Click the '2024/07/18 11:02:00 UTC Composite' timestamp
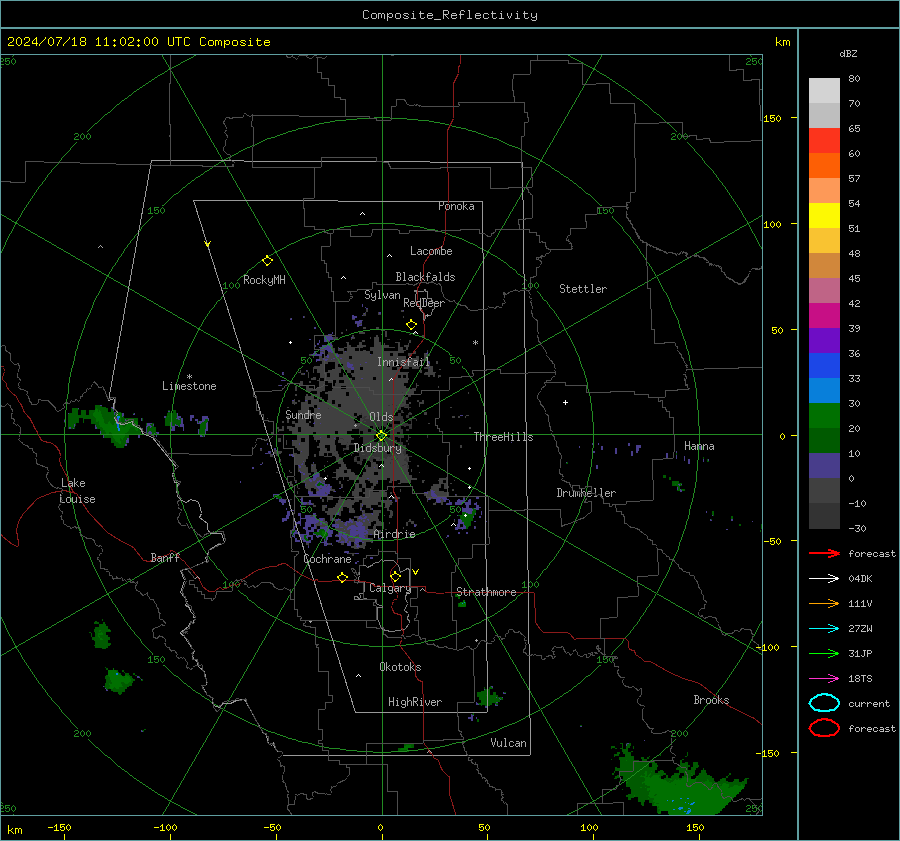The width and height of the screenshot is (900, 841). (x=138, y=42)
